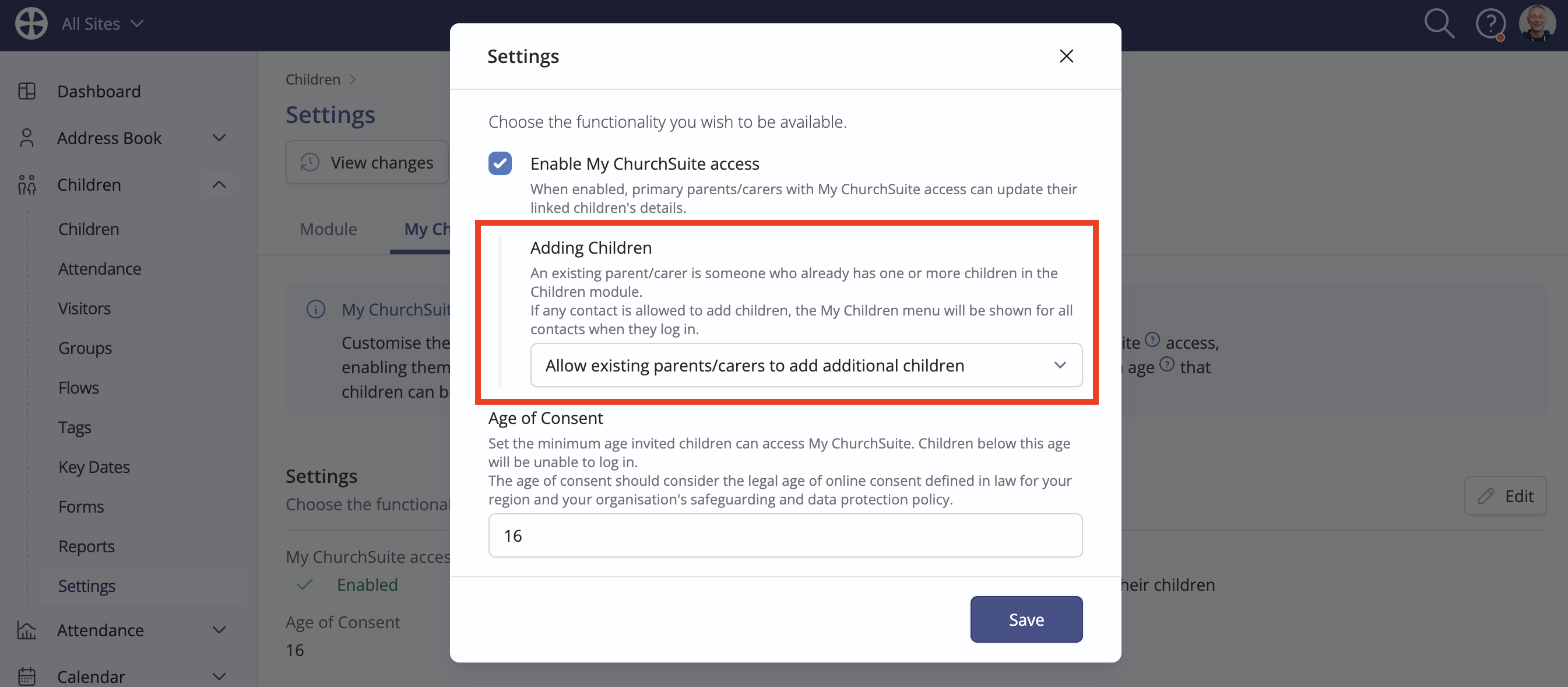Click the Address Book person icon

point(27,138)
